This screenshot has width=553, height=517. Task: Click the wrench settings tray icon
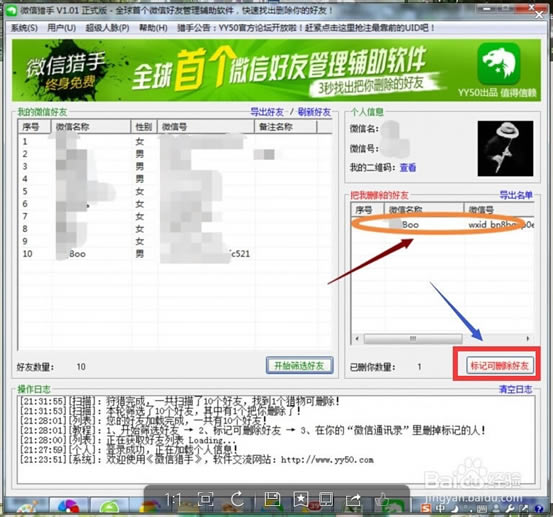point(510,508)
